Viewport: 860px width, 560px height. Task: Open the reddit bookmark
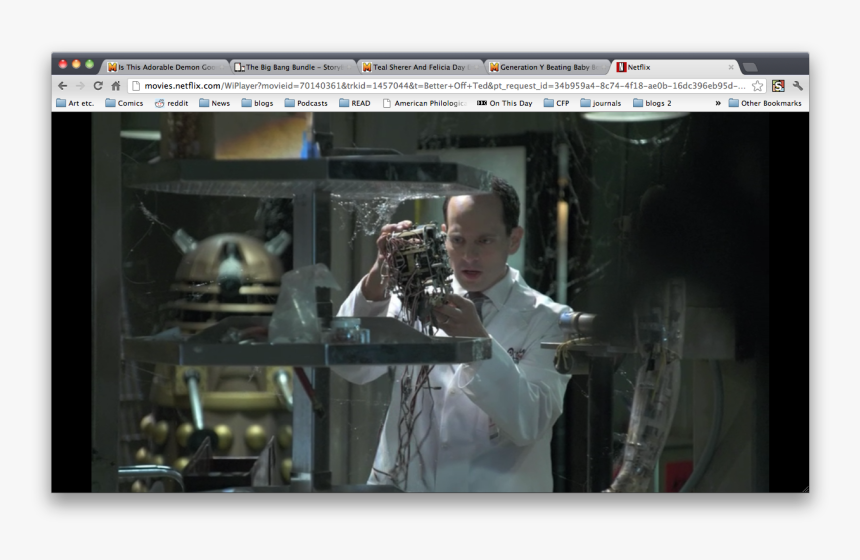coord(171,103)
